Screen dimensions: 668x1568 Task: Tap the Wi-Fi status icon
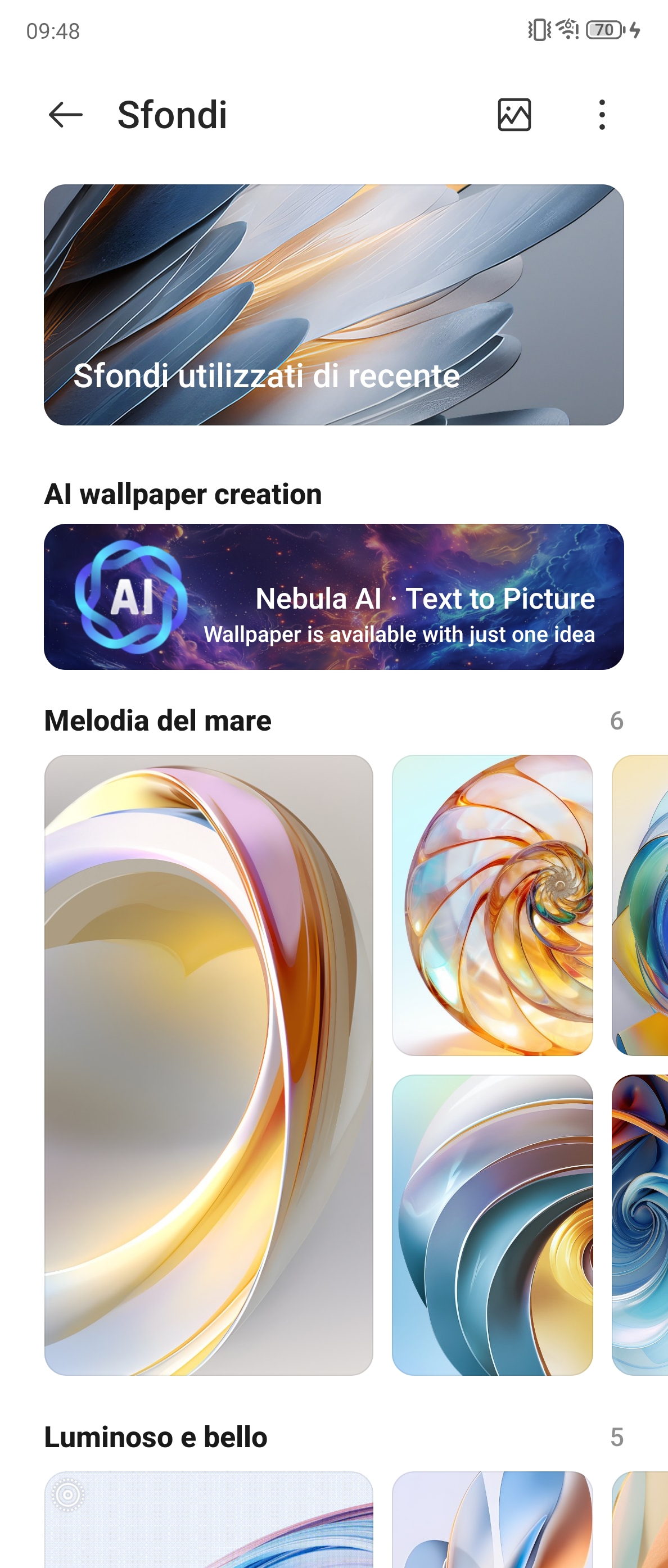567,29
